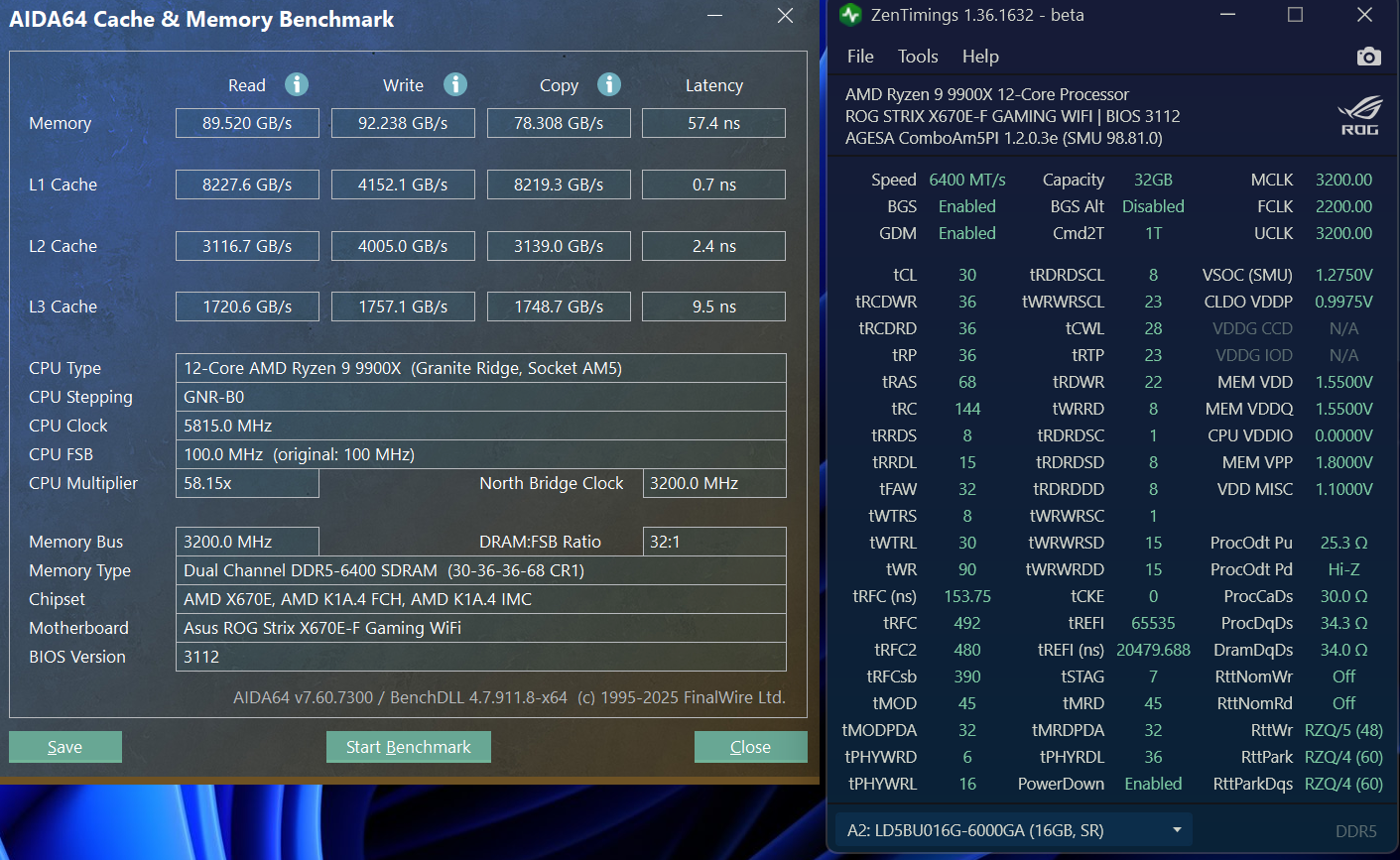The image size is (1400, 860).
Task: Click L2 Cache Read value 3116.7 GB/s
Action: click(247, 246)
